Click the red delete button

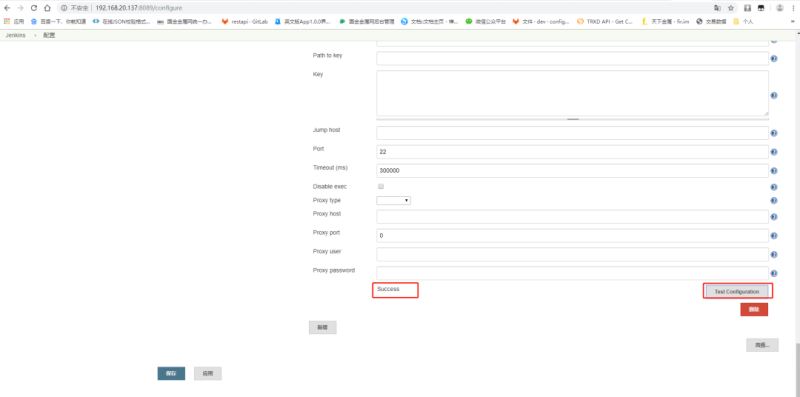(x=754, y=309)
